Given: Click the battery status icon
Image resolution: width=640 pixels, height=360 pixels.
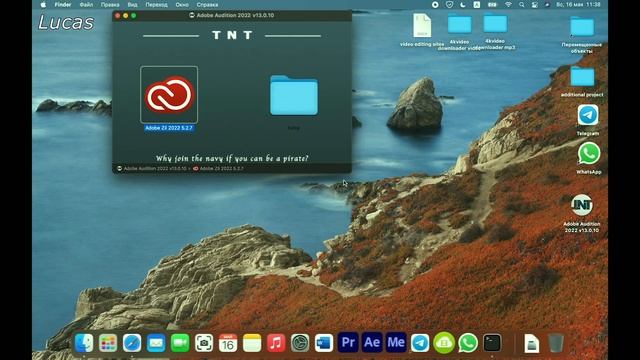Looking at the screenshot, I should [492, 5].
